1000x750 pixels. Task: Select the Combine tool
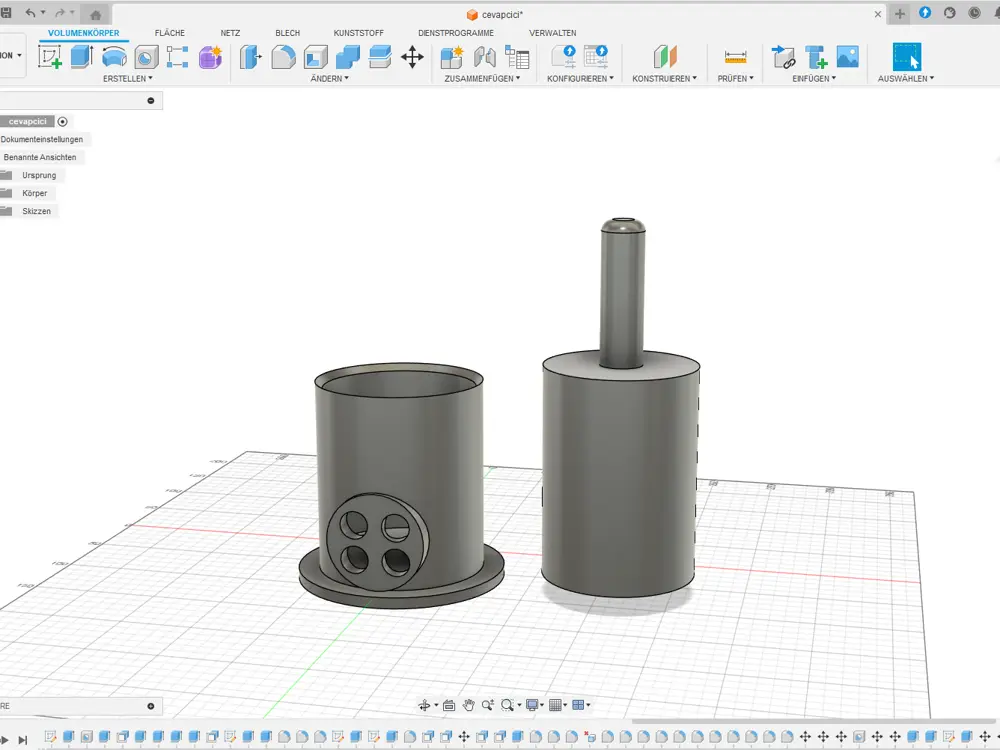pyautogui.click(x=348, y=57)
